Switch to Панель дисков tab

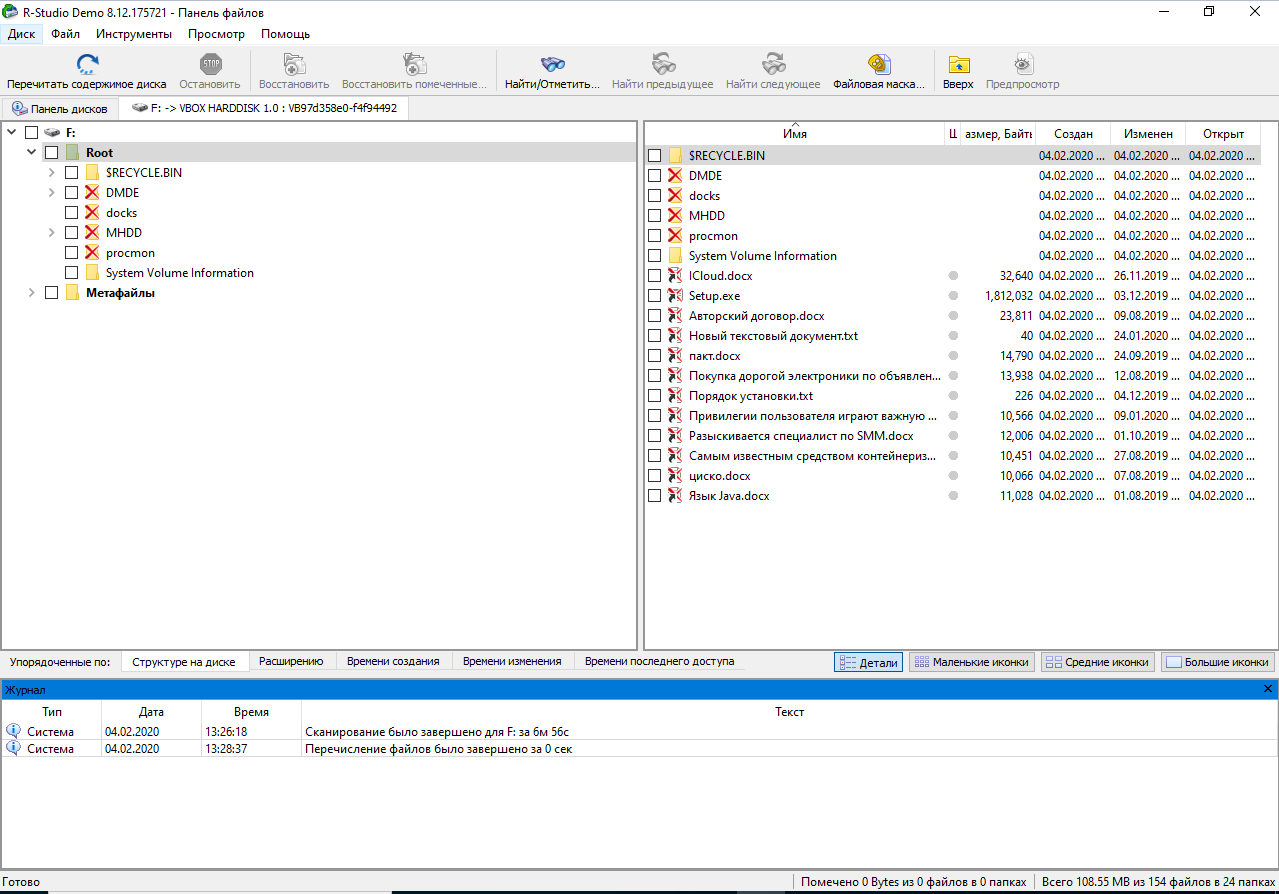pos(60,108)
